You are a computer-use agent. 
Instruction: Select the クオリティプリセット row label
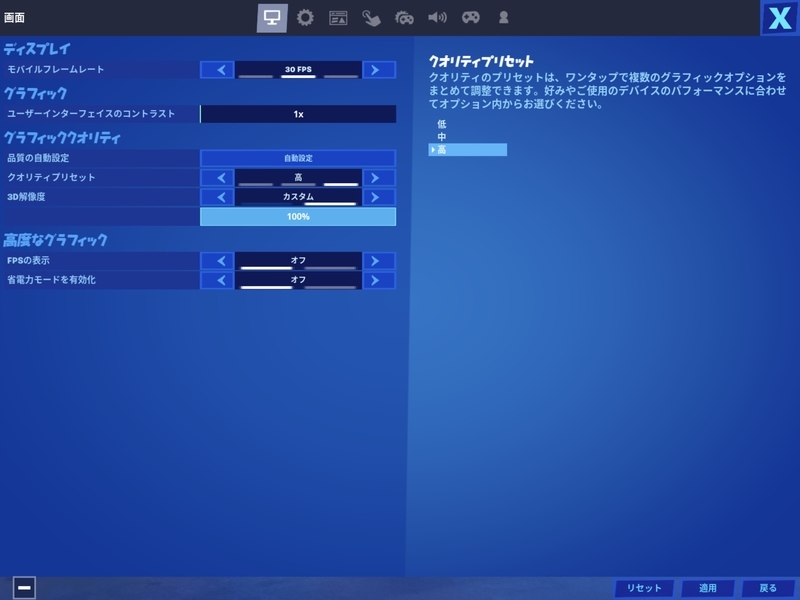pos(51,177)
